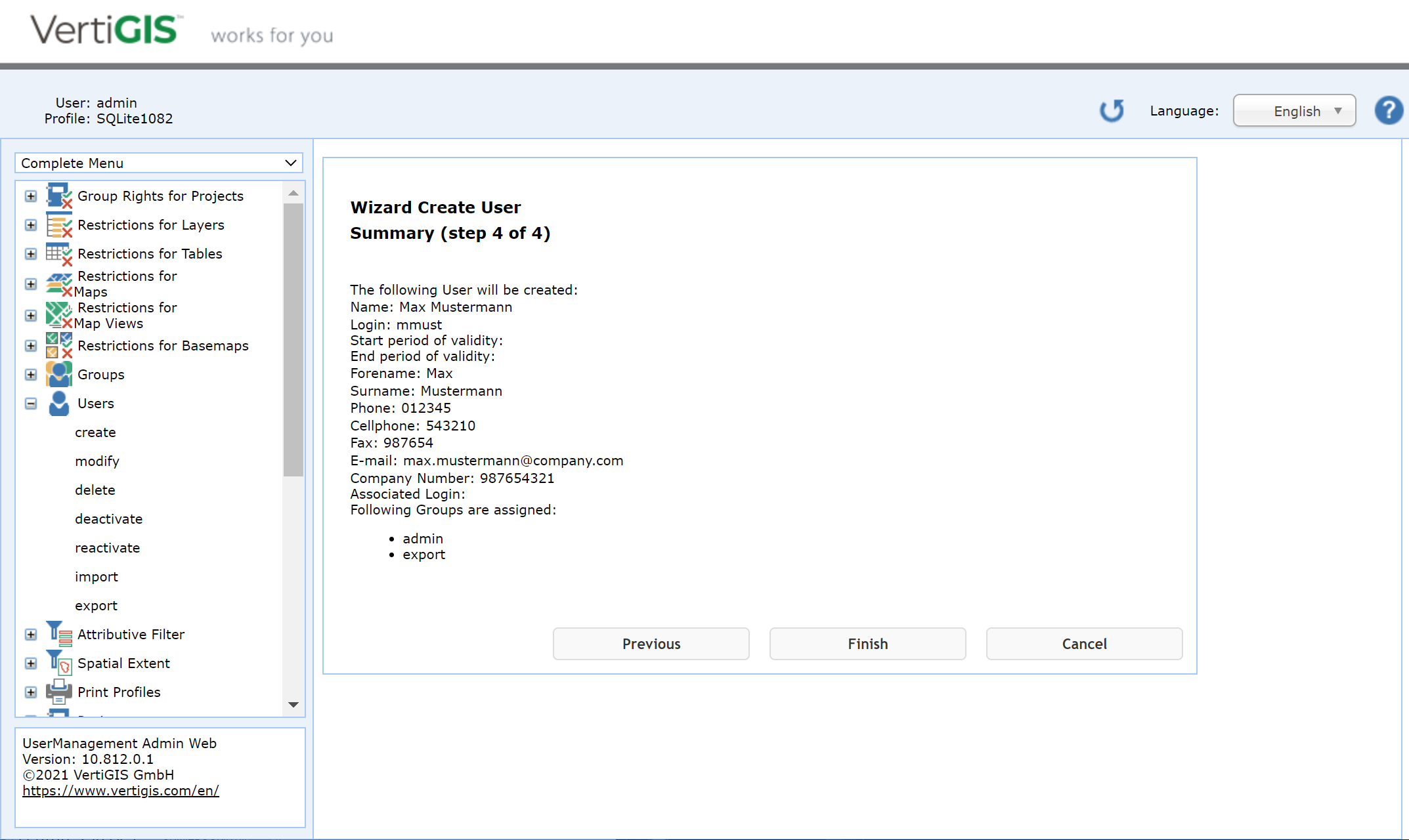Expand the Spatial Extent node

[30, 663]
